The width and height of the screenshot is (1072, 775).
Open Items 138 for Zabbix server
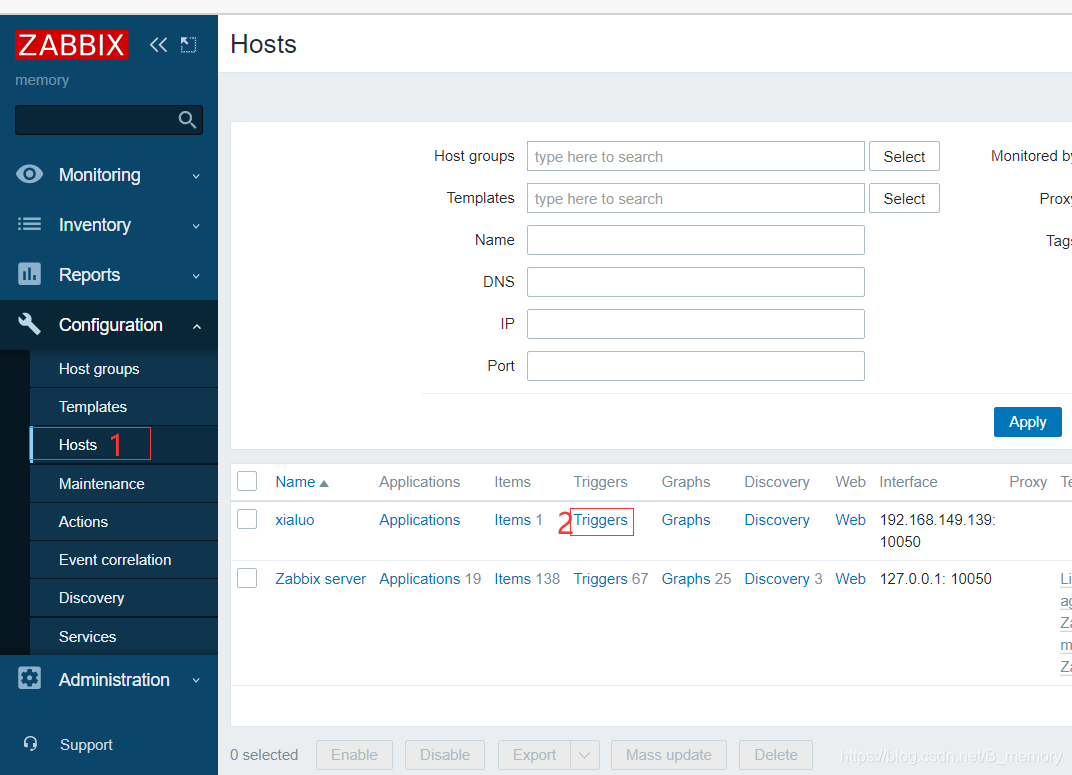click(x=513, y=579)
